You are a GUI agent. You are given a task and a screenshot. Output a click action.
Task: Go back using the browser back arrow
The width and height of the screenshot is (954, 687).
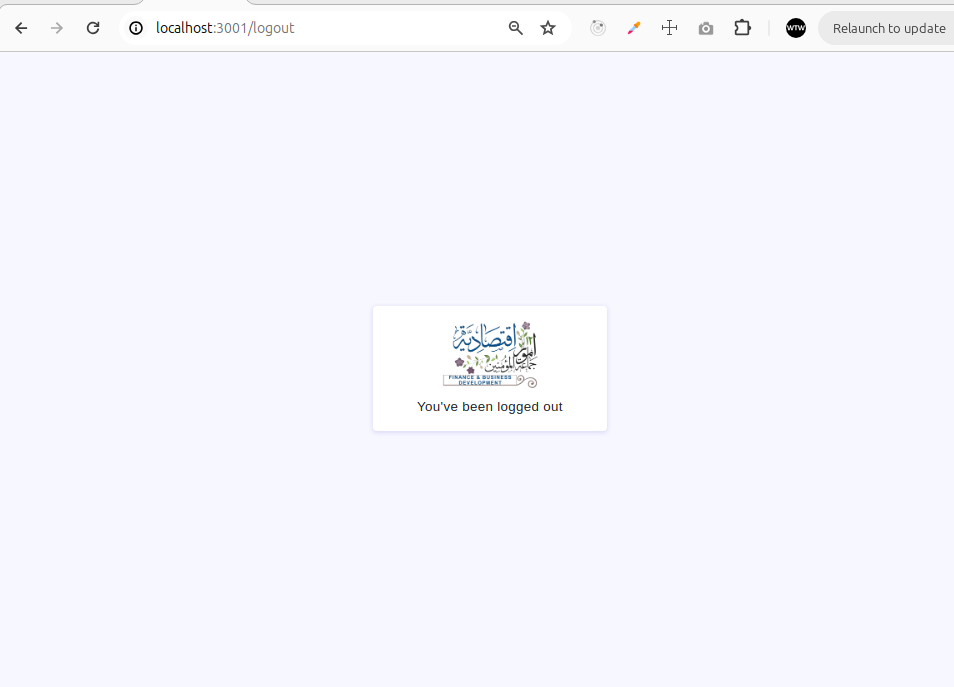tap(21, 28)
